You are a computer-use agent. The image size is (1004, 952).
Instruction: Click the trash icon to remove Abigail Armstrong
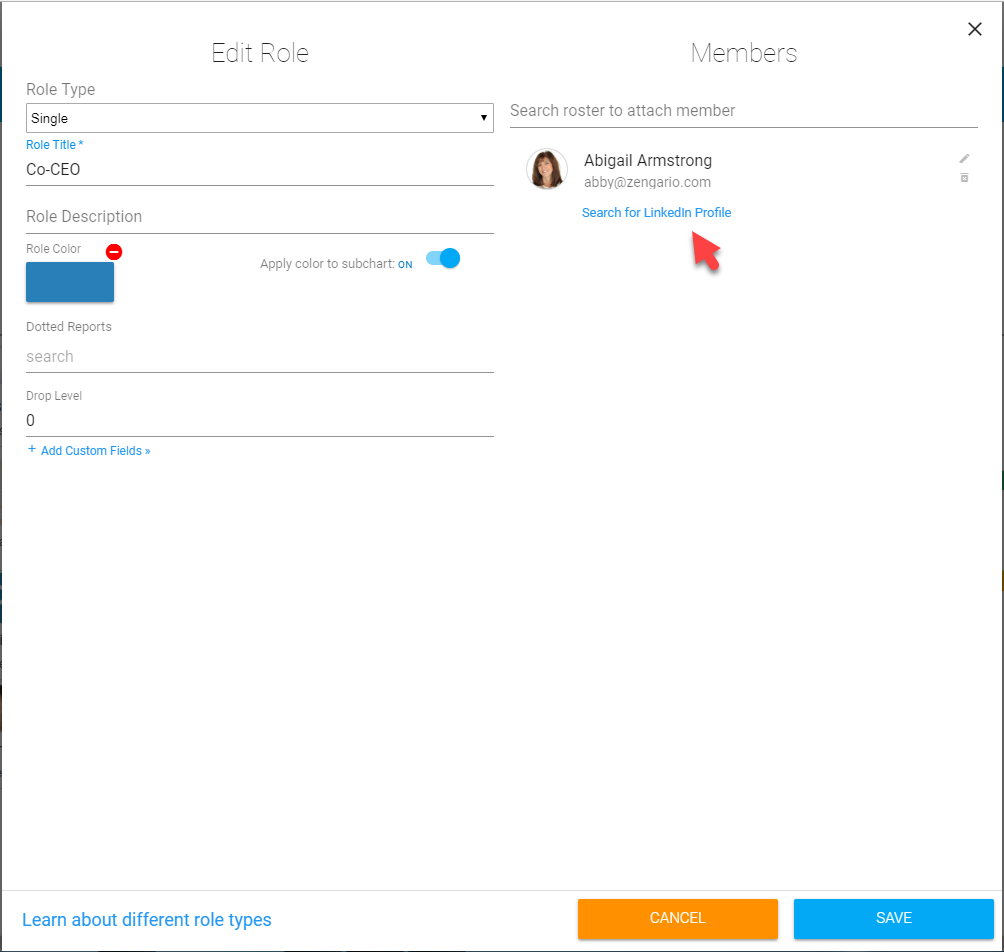964,178
